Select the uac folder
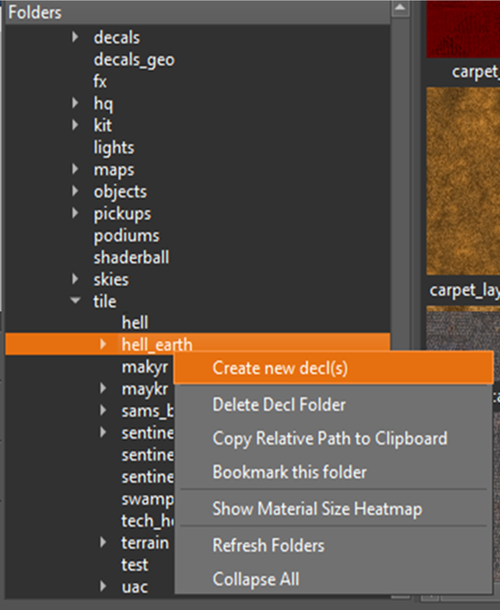Image resolution: width=500 pixels, height=610 pixels. (135, 587)
